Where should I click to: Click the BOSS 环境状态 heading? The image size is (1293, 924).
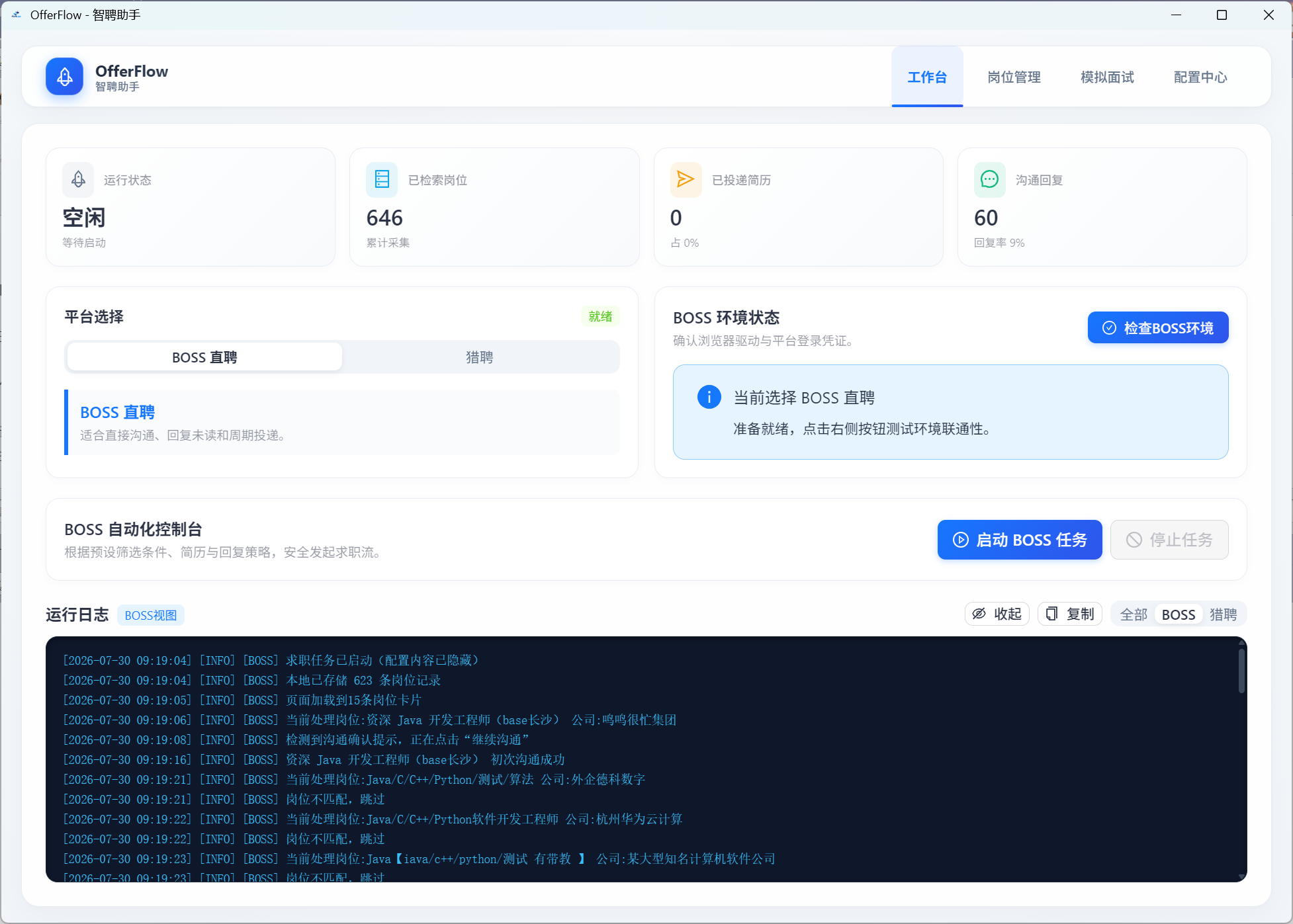[726, 317]
